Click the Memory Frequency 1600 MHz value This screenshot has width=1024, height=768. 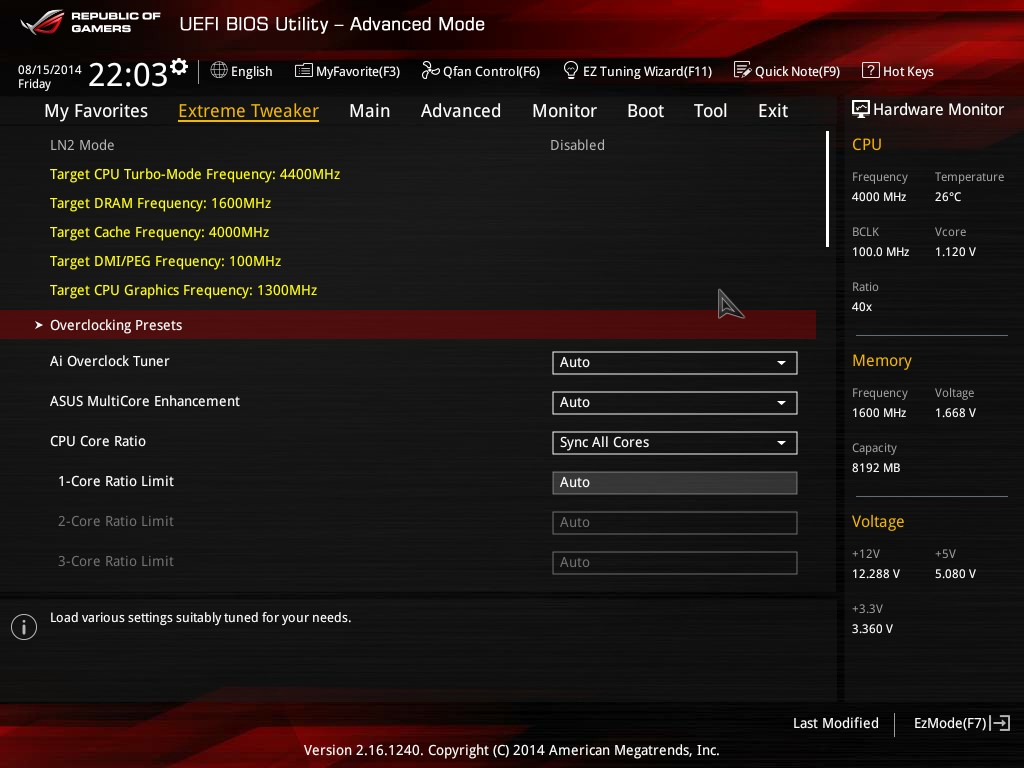tap(878, 413)
